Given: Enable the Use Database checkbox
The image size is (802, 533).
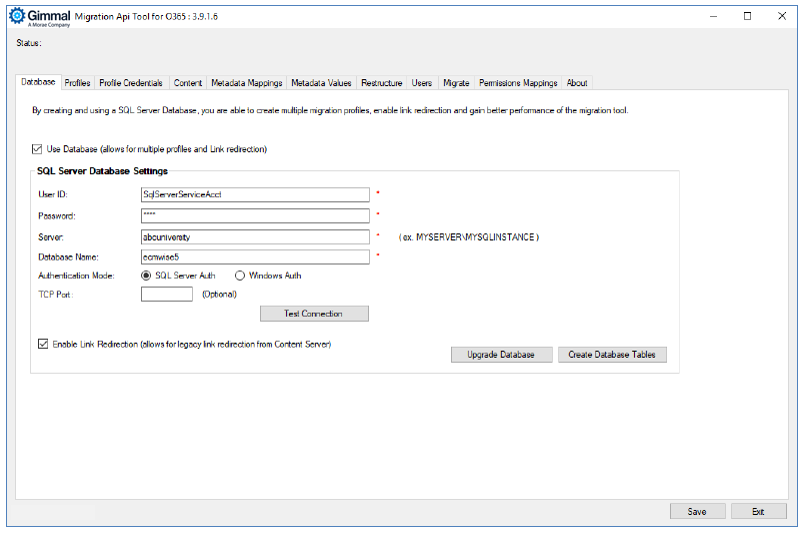Looking at the screenshot, I should (x=39, y=149).
